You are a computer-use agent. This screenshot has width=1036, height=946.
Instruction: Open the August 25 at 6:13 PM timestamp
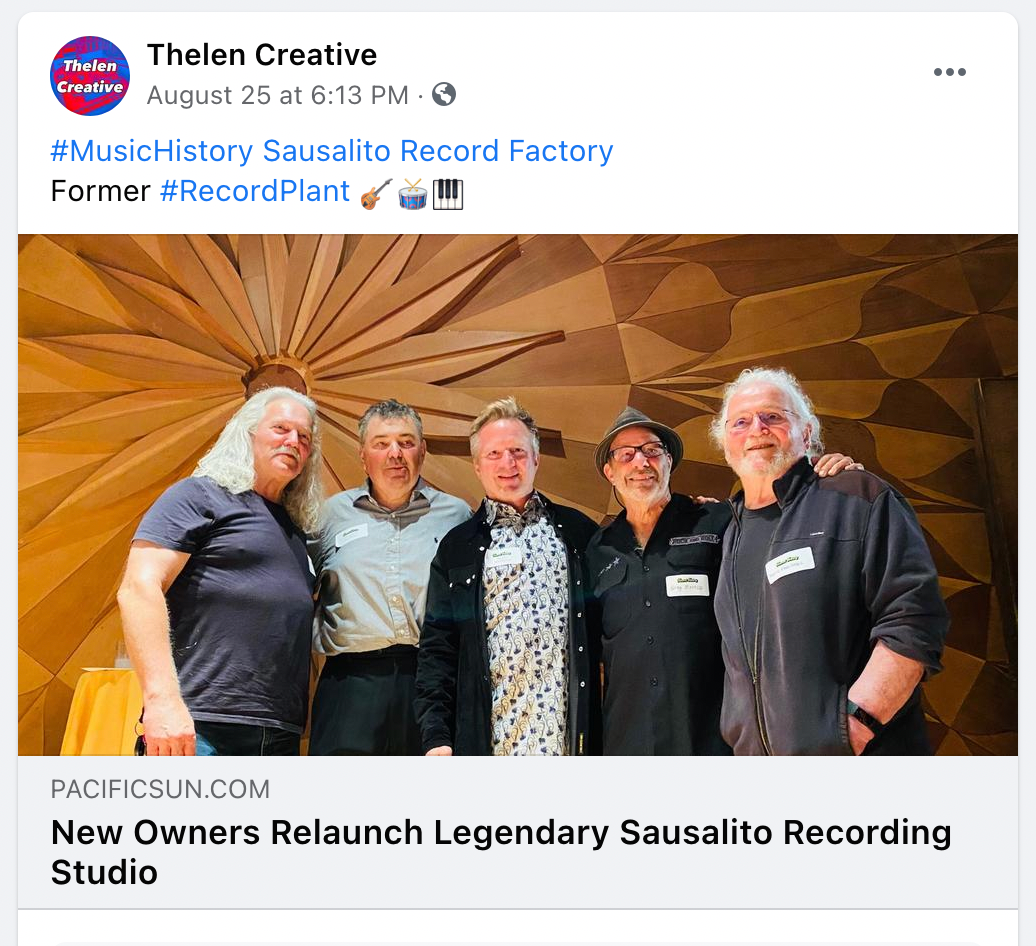click(278, 95)
